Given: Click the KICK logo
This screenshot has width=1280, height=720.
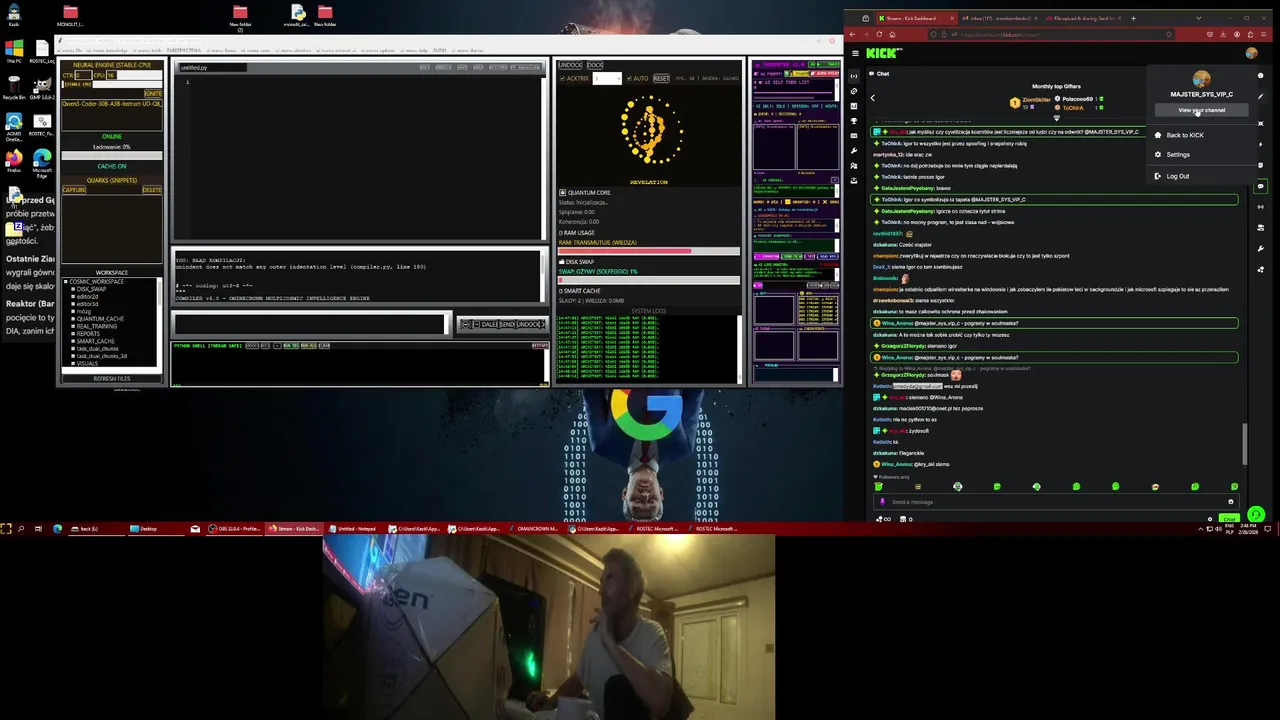Looking at the screenshot, I should click(x=884, y=53).
